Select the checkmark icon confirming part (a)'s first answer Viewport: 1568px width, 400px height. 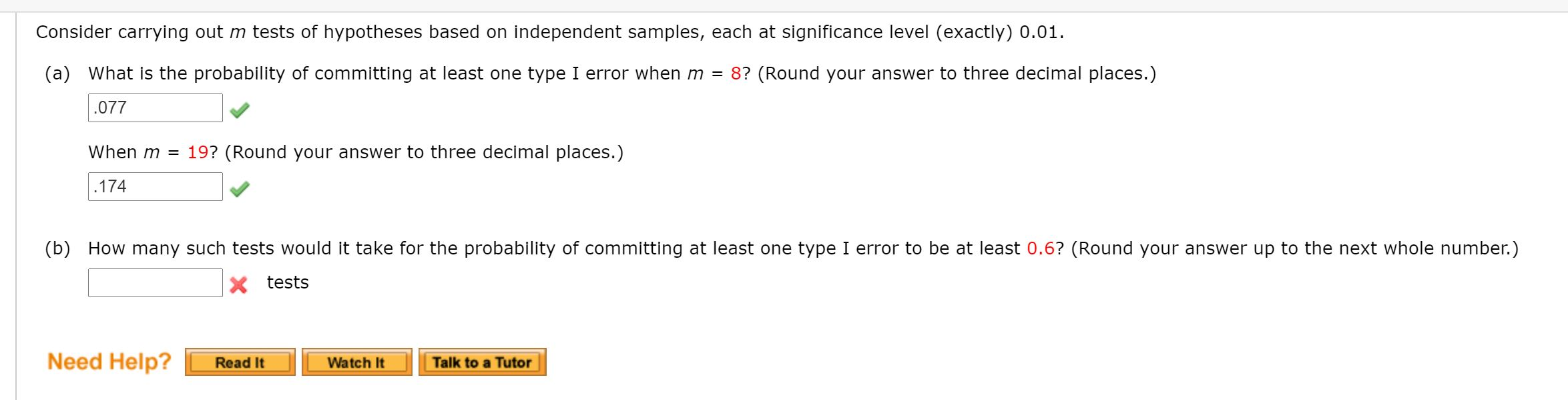point(239,111)
